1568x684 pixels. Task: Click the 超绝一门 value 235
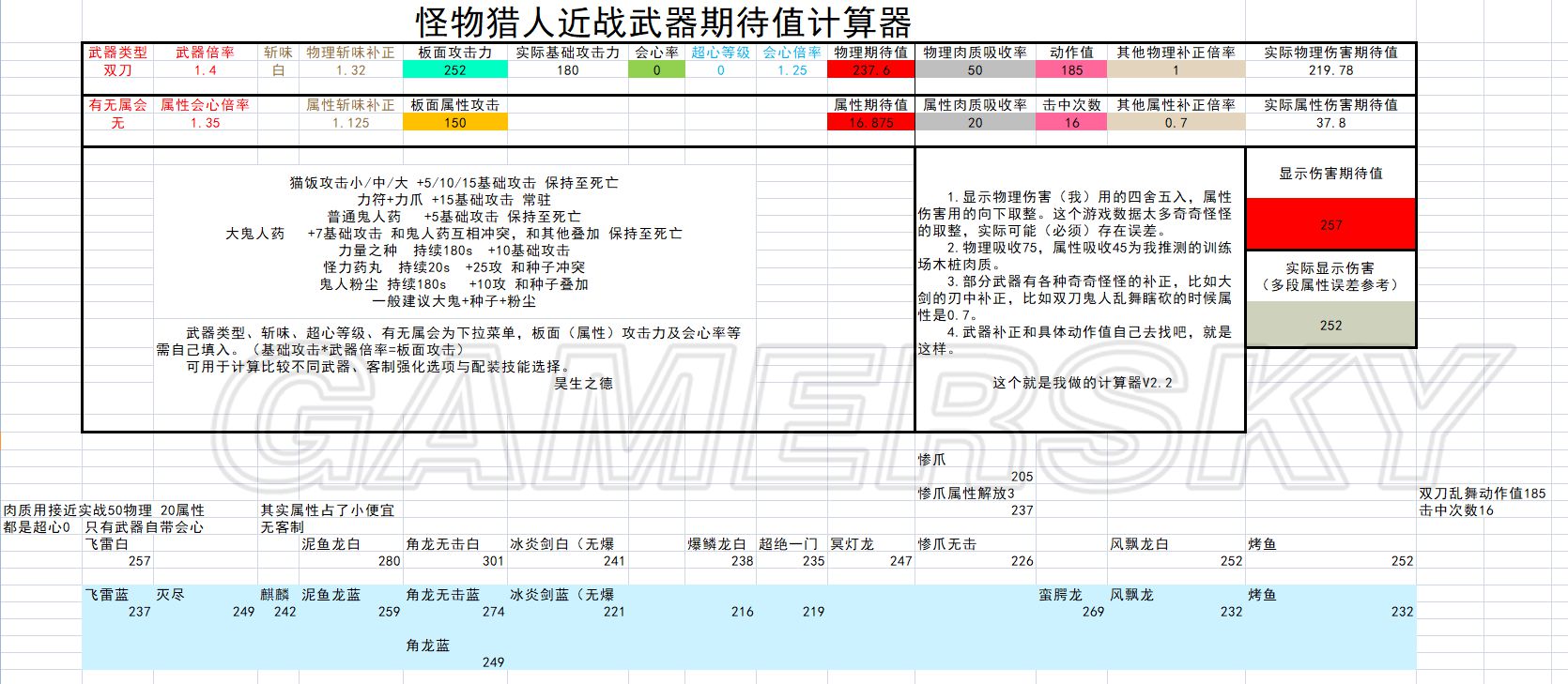tap(813, 561)
